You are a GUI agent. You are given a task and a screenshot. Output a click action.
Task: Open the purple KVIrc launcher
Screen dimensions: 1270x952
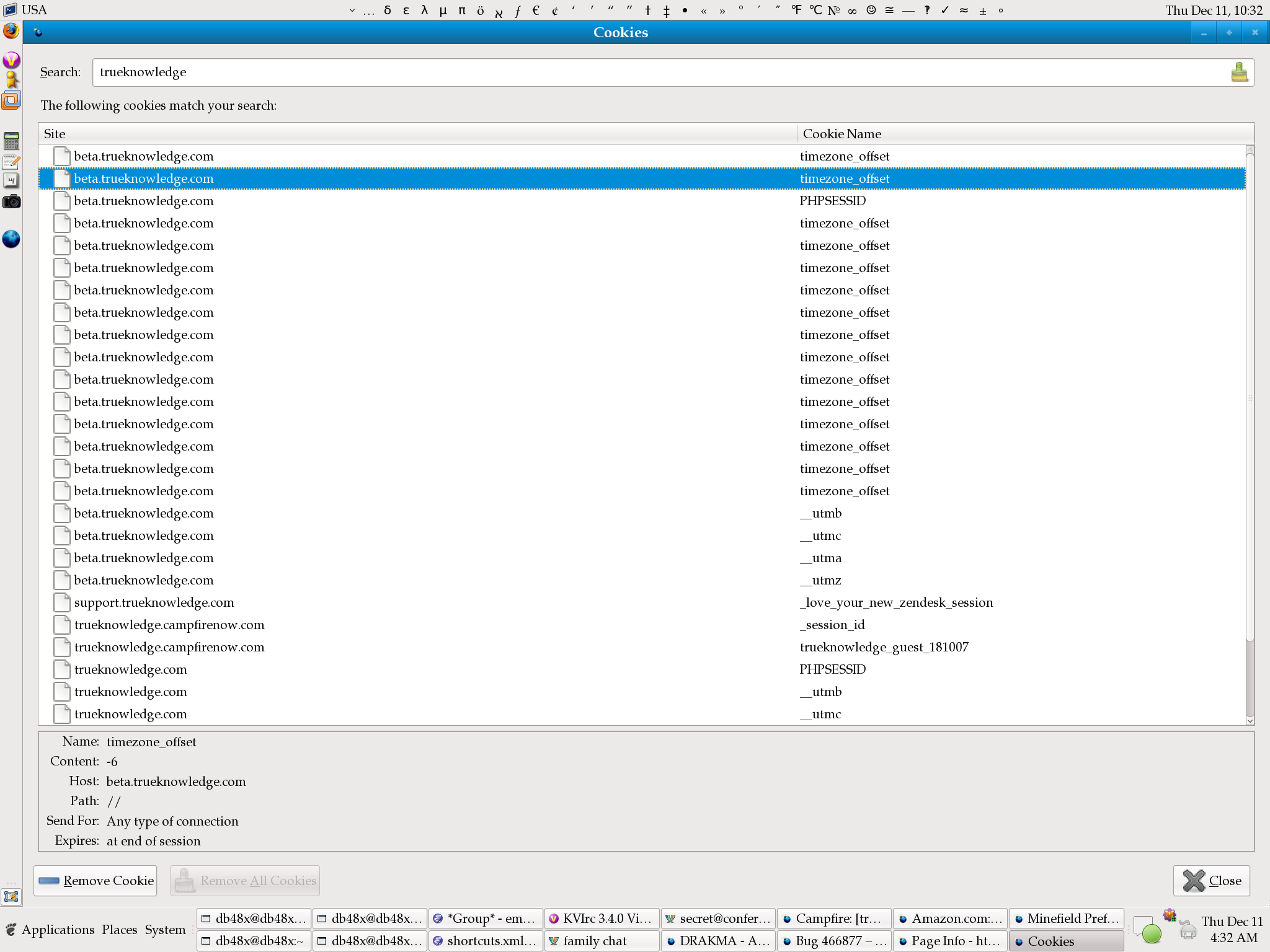(x=11, y=60)
